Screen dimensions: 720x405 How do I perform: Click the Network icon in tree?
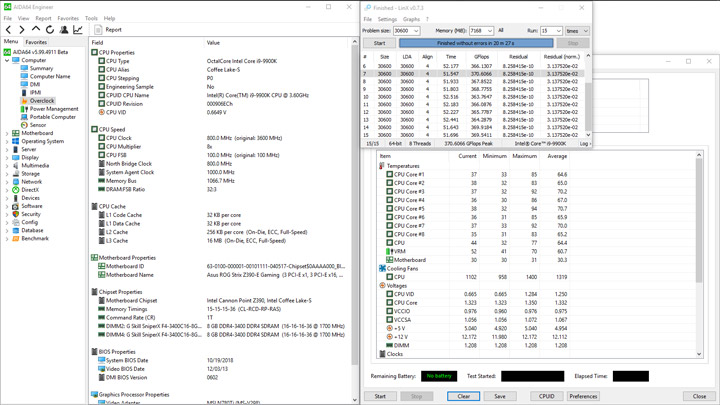pyautogui.click(x=16, y=182)
